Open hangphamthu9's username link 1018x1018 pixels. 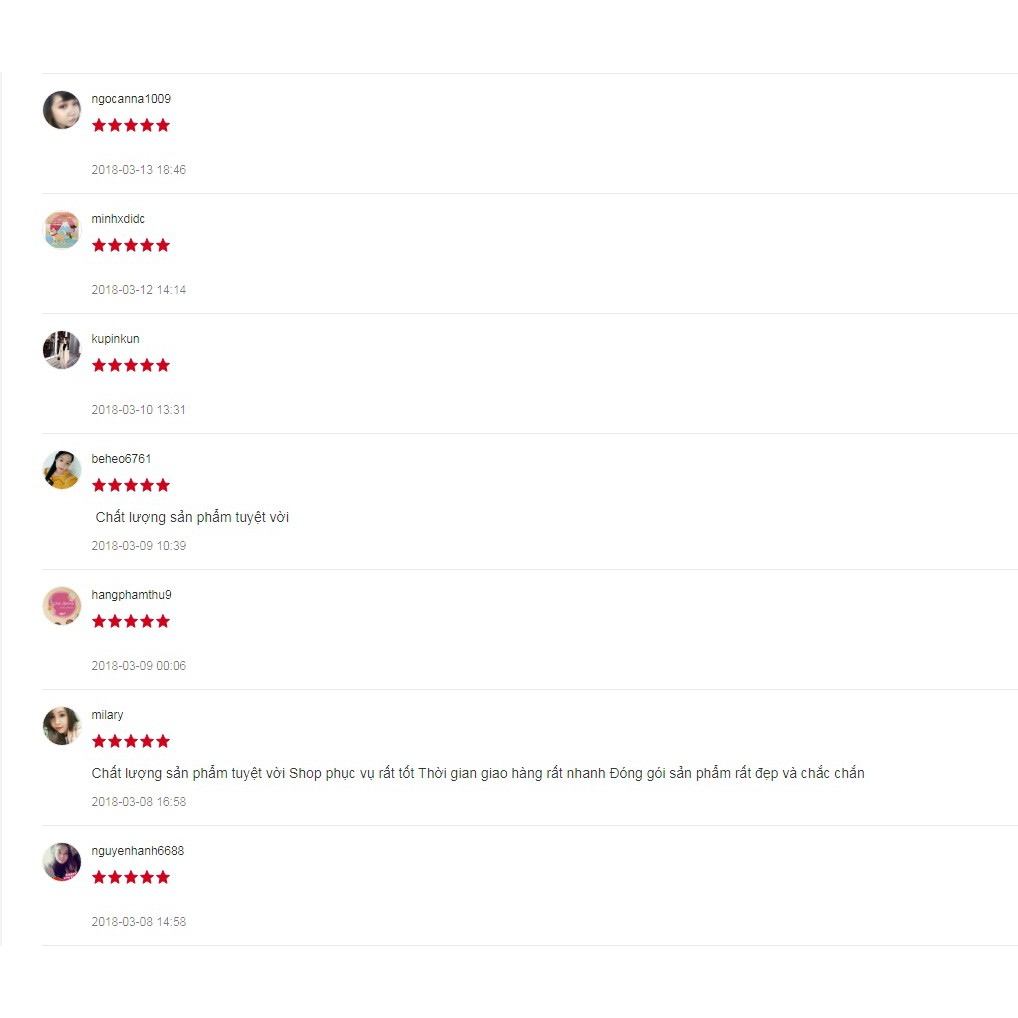[x=132, y=595]
